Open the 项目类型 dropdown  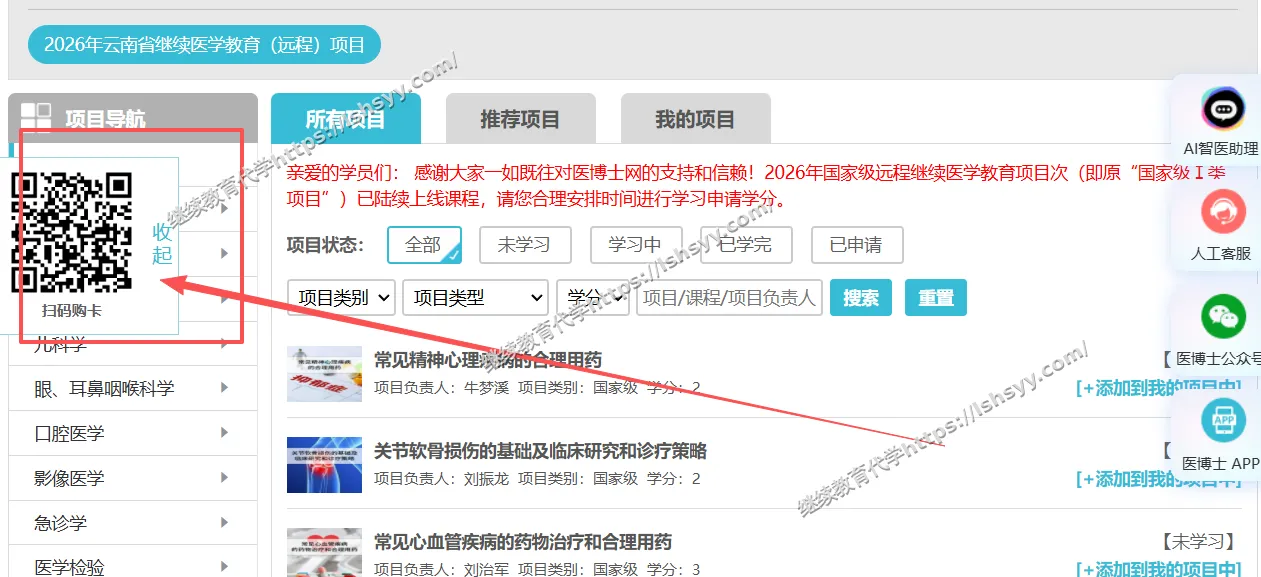pos(476,297)
